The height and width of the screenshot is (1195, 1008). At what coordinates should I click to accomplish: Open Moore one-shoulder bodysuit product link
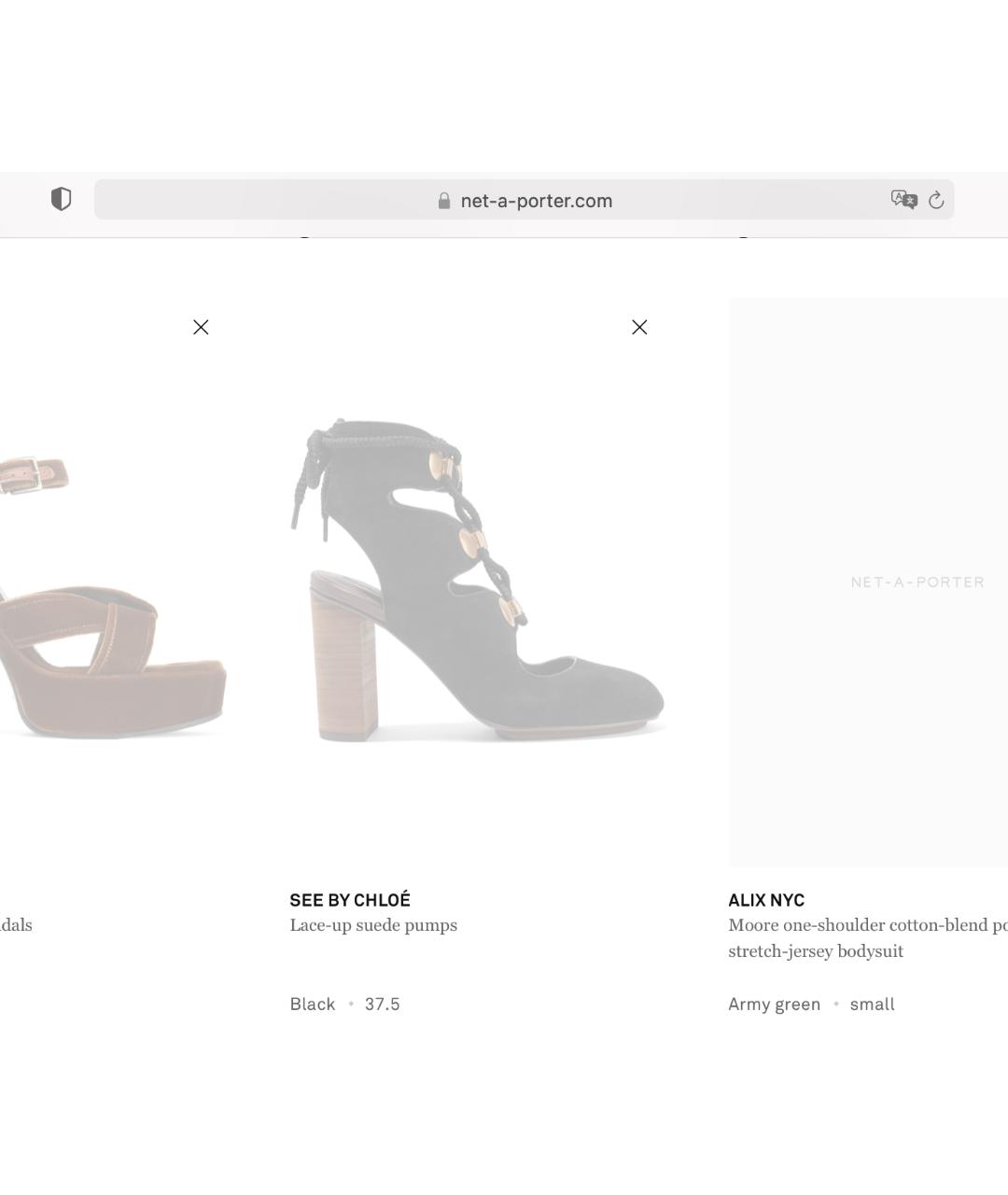point(868,938)
